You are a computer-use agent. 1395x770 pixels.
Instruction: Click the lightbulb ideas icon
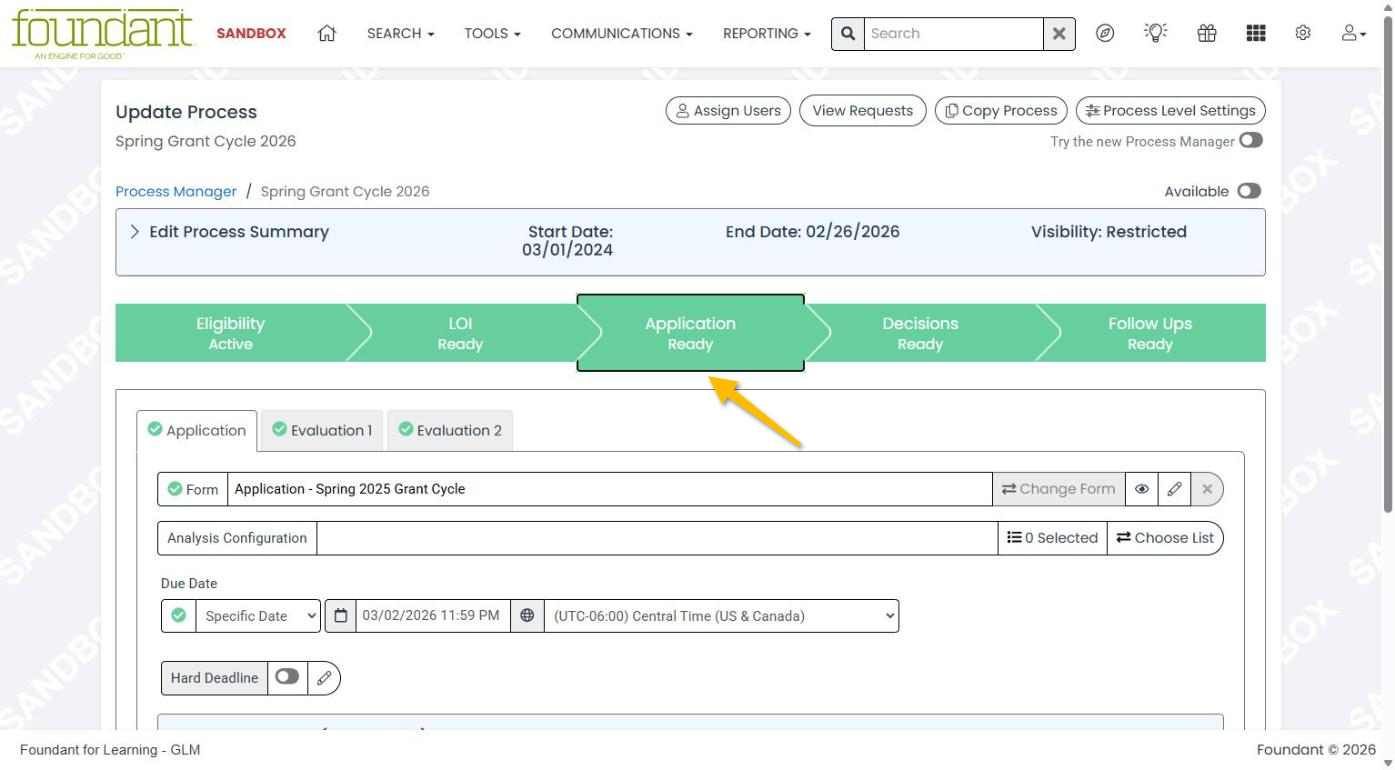click(1155, 33)
